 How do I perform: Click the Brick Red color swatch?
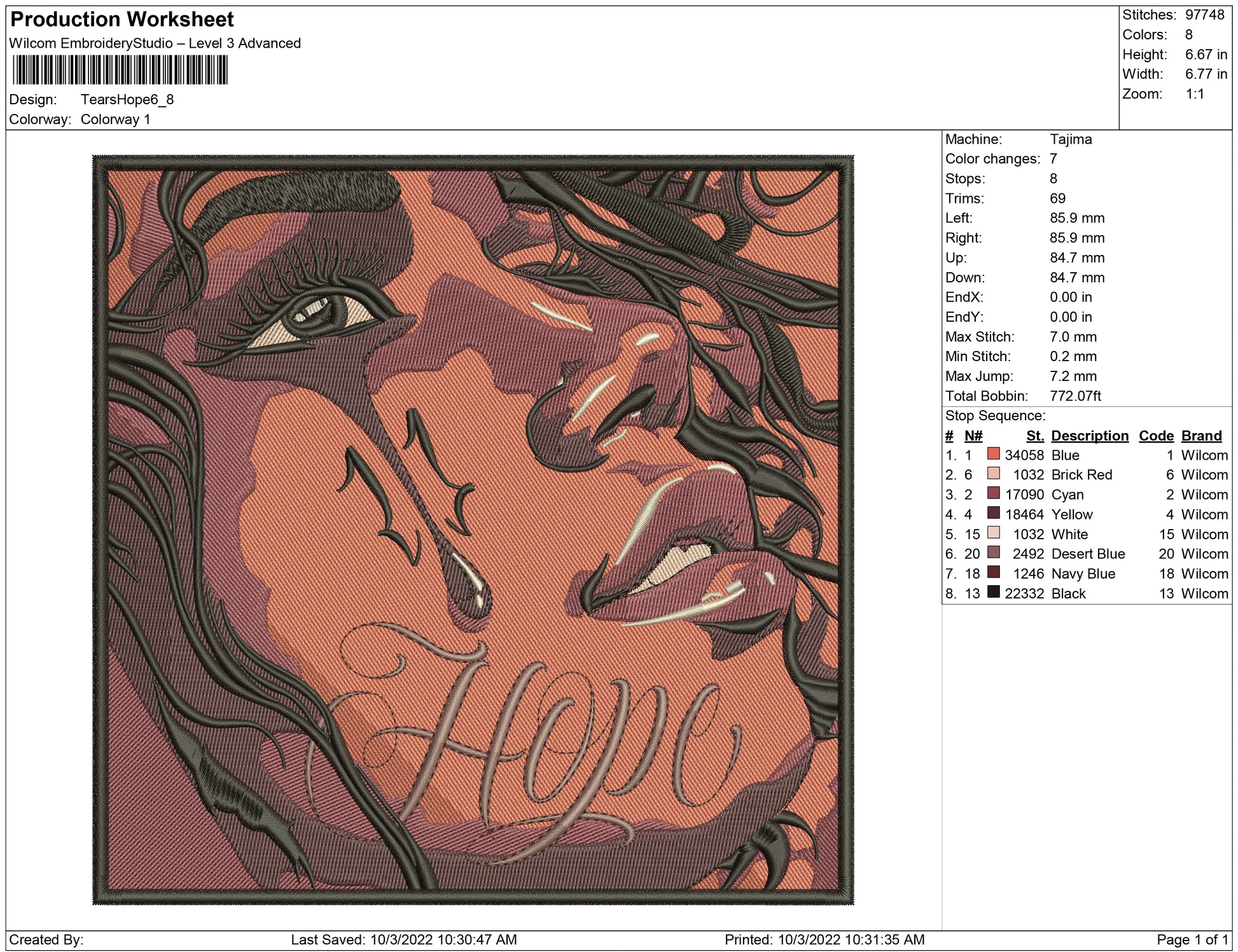tap(993, 474)
